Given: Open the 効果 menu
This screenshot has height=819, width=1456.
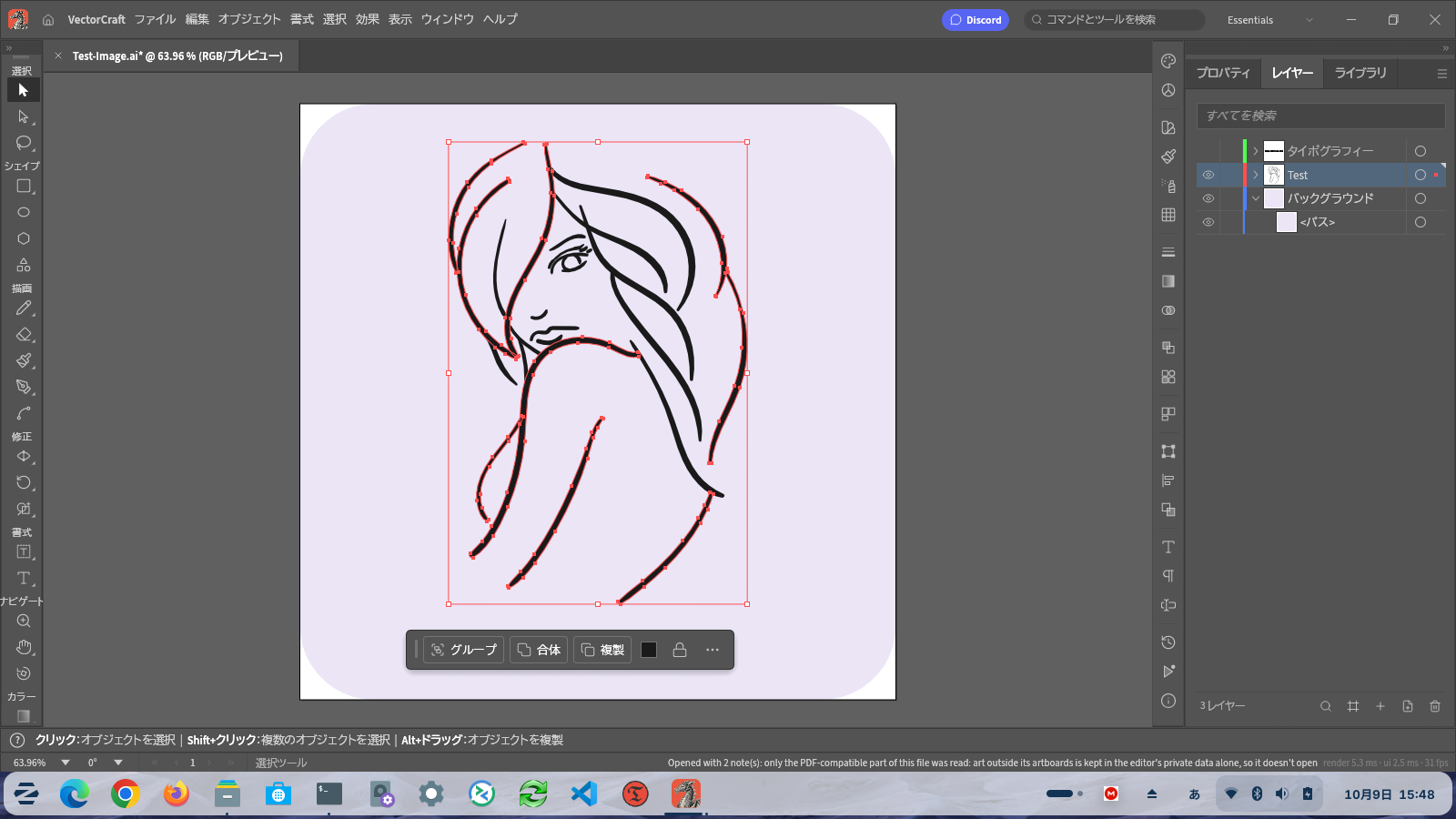Looking at the screenshot, I should (368, 19).
